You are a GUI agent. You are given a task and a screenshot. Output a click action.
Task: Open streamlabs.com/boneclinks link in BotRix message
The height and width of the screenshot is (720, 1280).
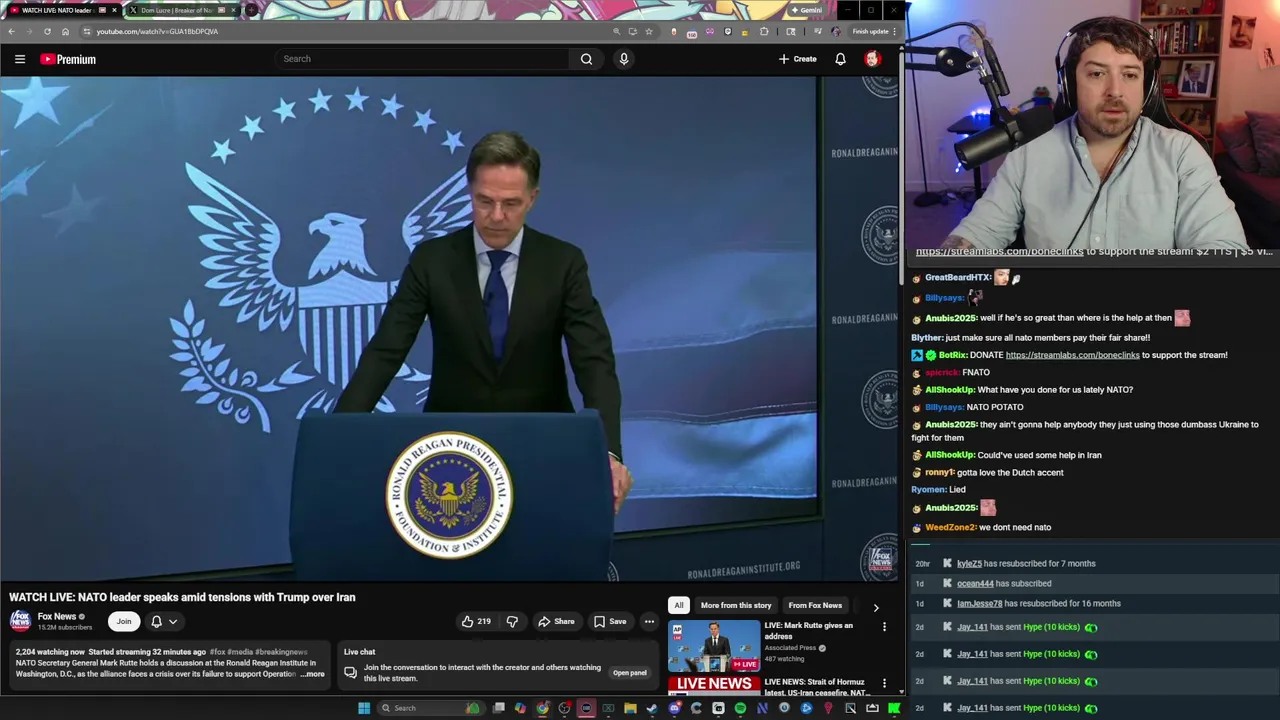[x=1072, y=355]
